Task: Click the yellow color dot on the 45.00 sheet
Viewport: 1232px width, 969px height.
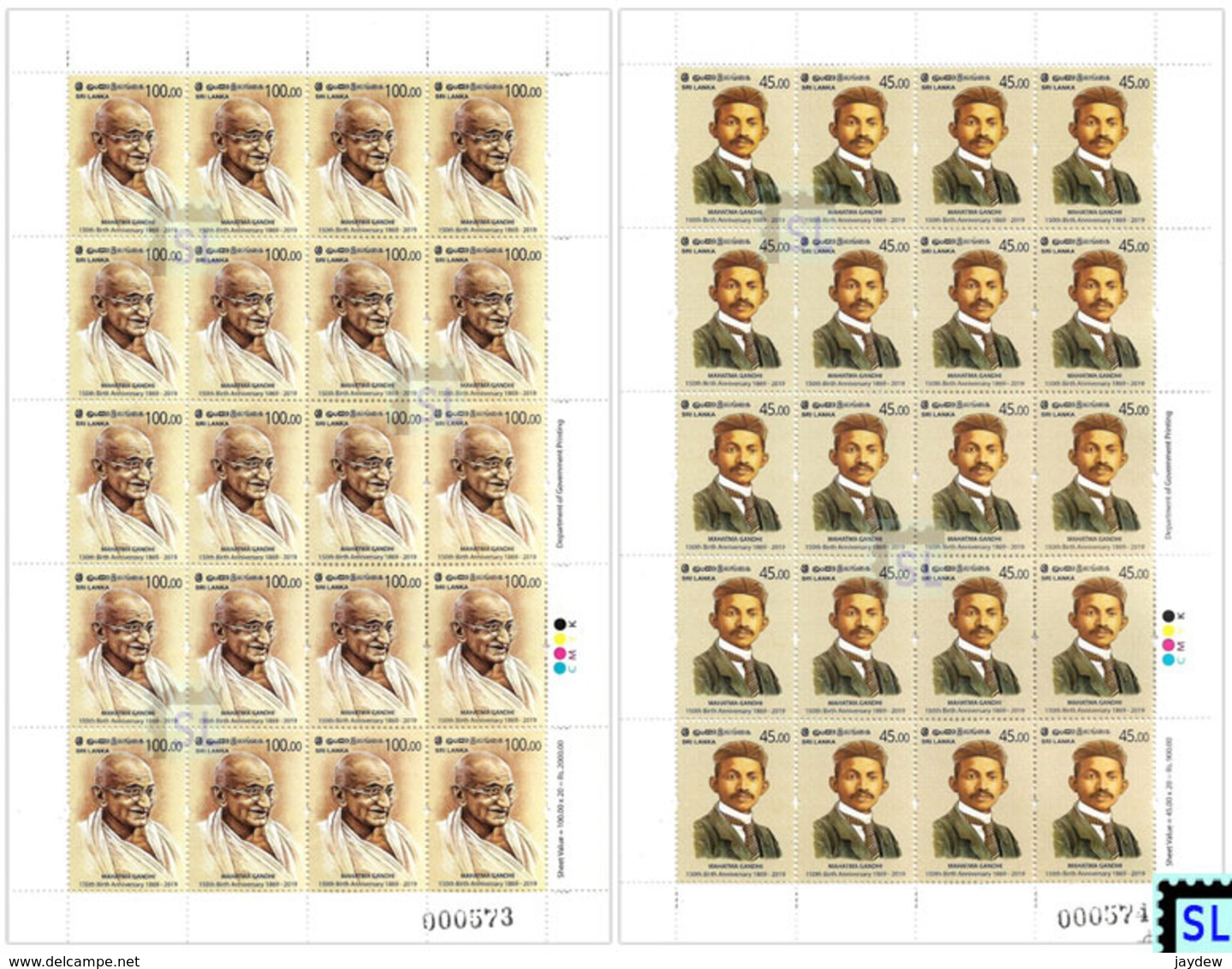Action: tap(1170, 631)
